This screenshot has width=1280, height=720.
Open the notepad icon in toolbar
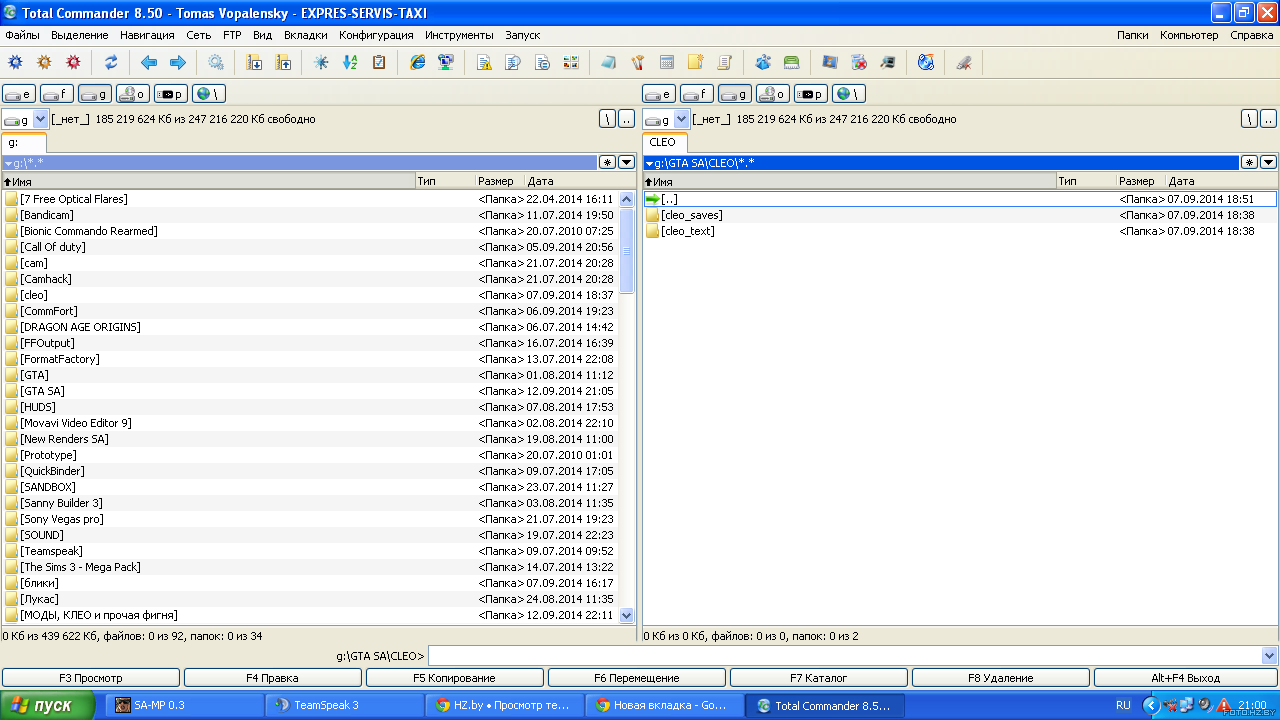[609, 62]
